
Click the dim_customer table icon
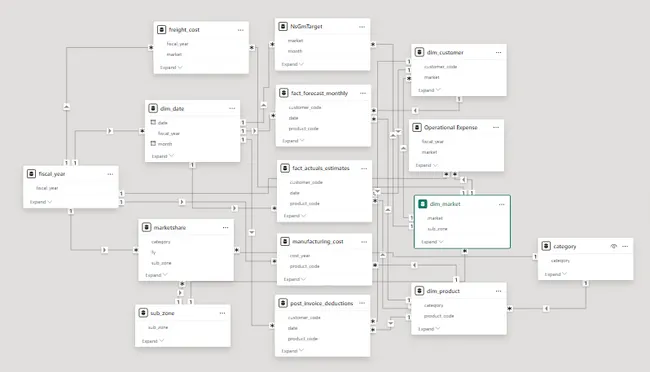420,52
